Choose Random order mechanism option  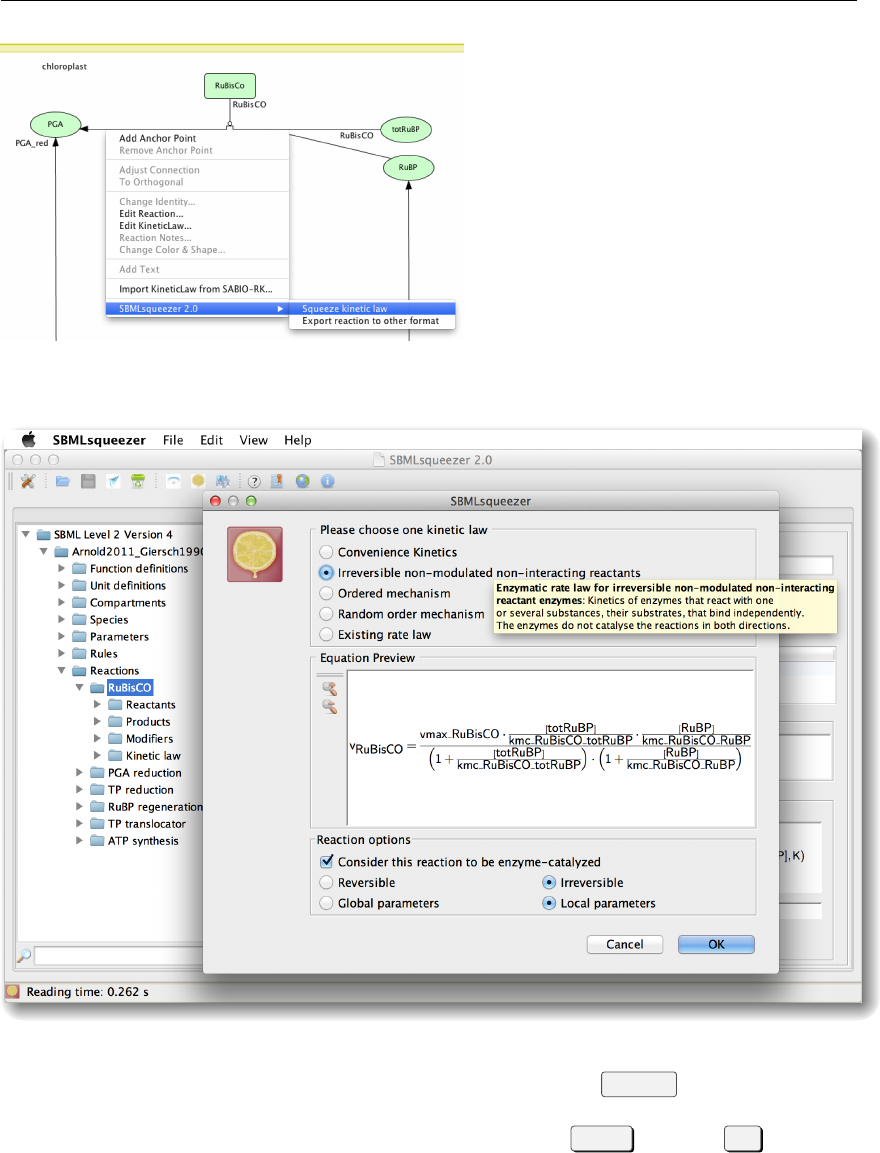coord(326,614)
